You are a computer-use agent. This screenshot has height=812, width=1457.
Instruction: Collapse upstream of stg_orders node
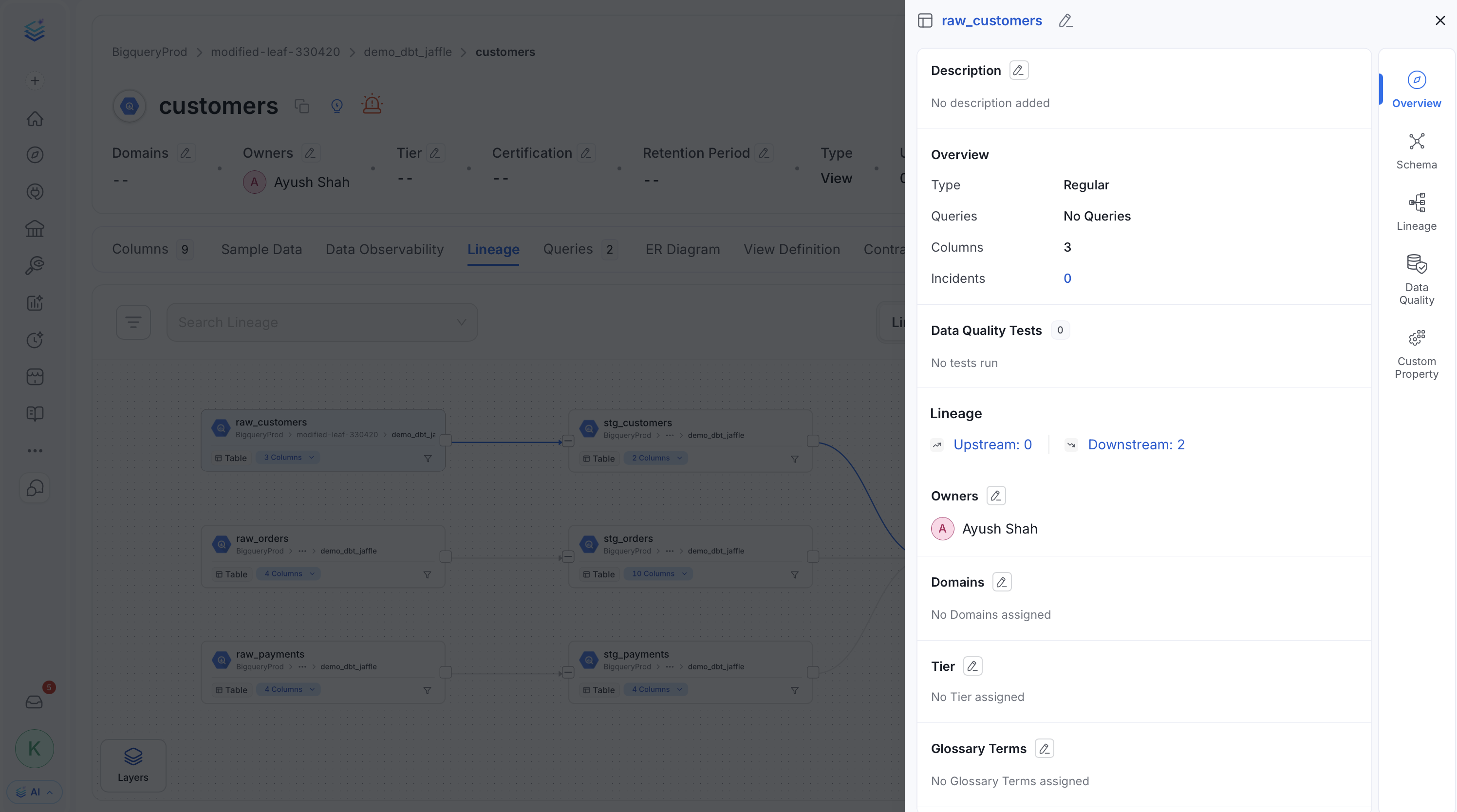[x=568, y=557]
